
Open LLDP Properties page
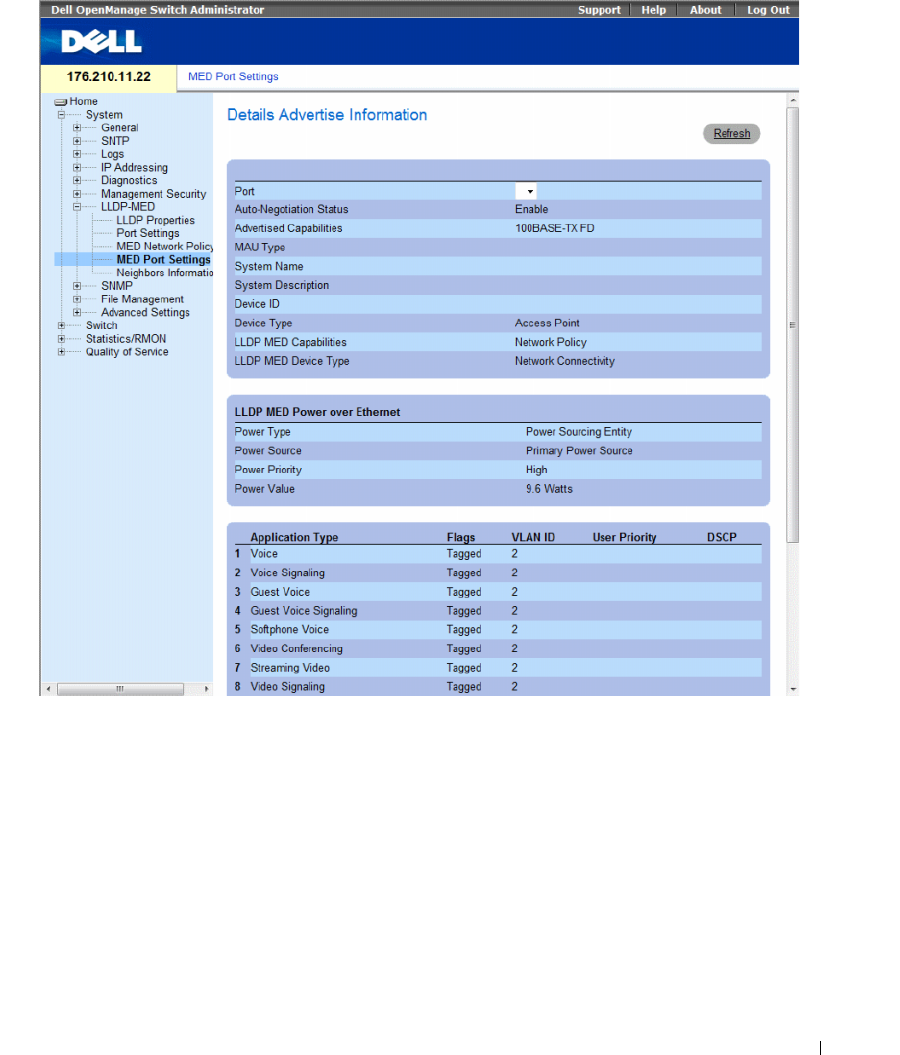155,220
